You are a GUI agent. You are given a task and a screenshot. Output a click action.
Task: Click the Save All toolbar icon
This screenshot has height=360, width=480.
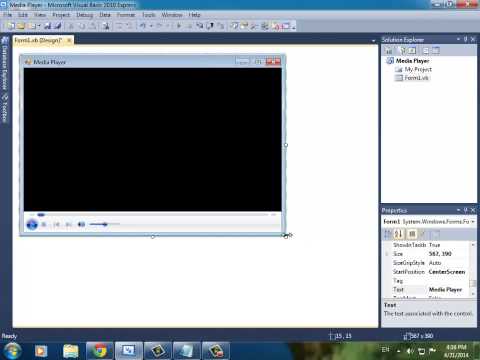pyautogui.click(x=58, y=26)
